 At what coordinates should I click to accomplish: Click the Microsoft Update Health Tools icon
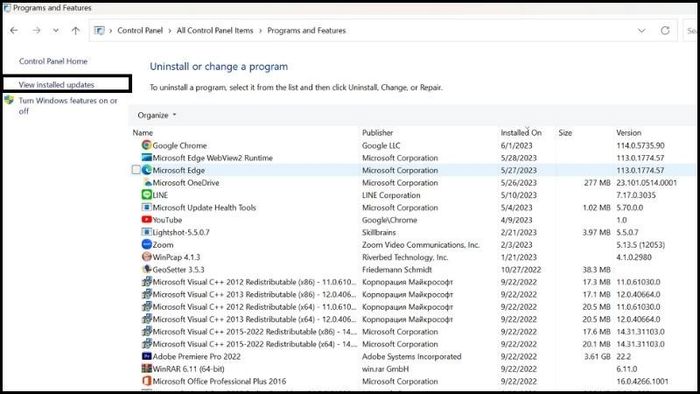click(x=146, y=207)
